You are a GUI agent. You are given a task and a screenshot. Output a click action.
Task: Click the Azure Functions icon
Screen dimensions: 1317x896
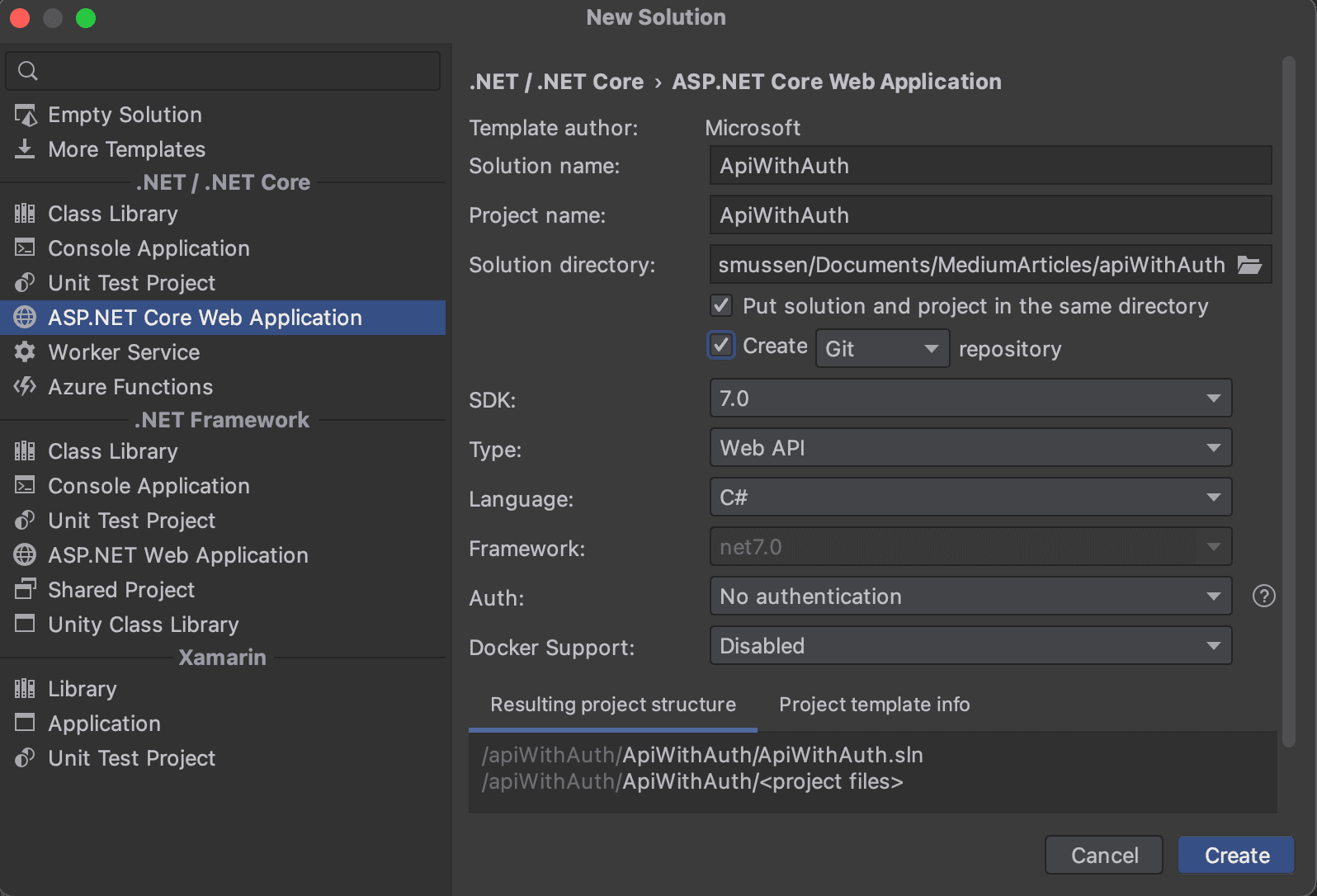click(26, 387)
